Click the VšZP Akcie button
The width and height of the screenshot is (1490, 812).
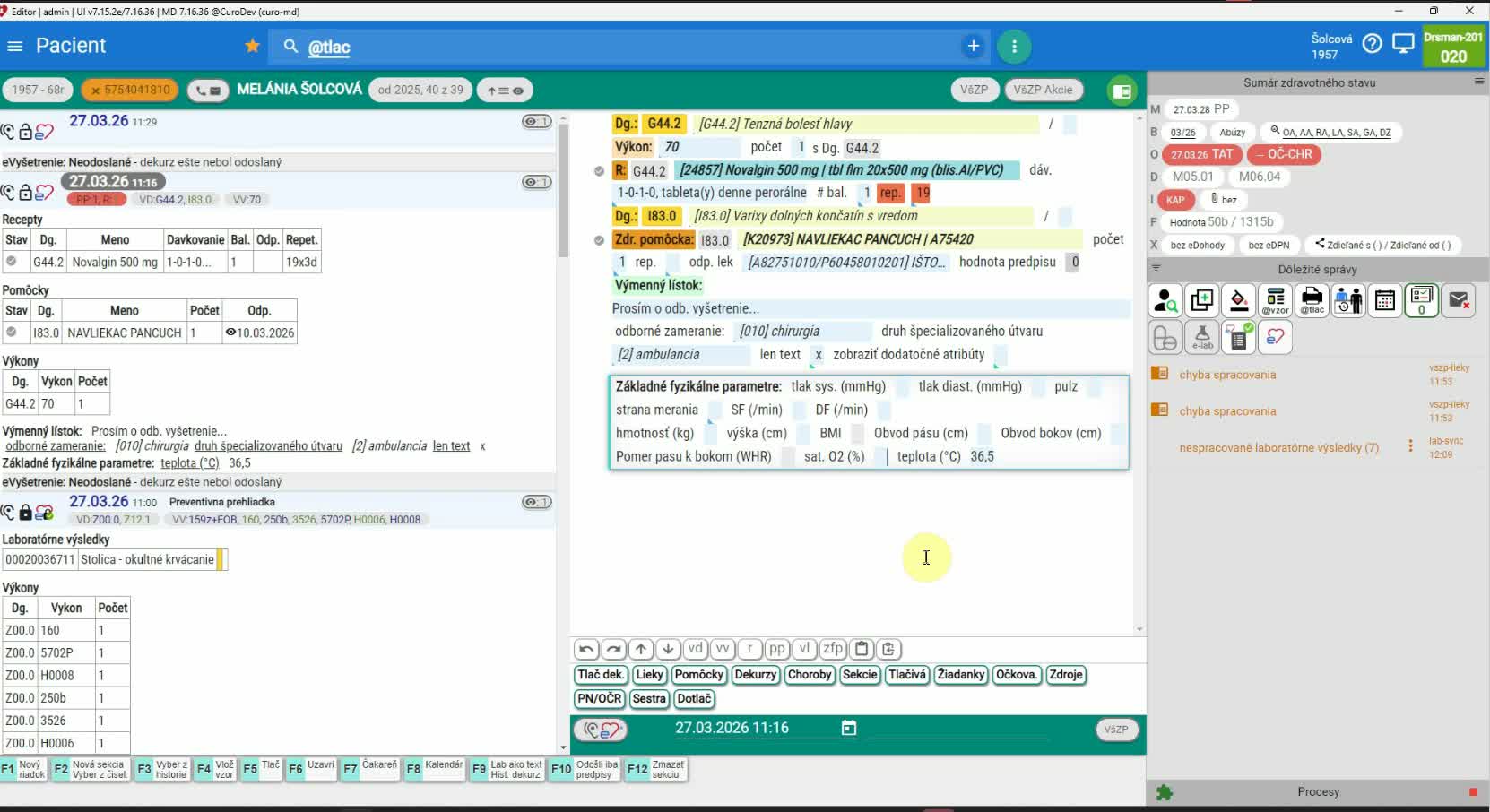(x=1043, y=90)
